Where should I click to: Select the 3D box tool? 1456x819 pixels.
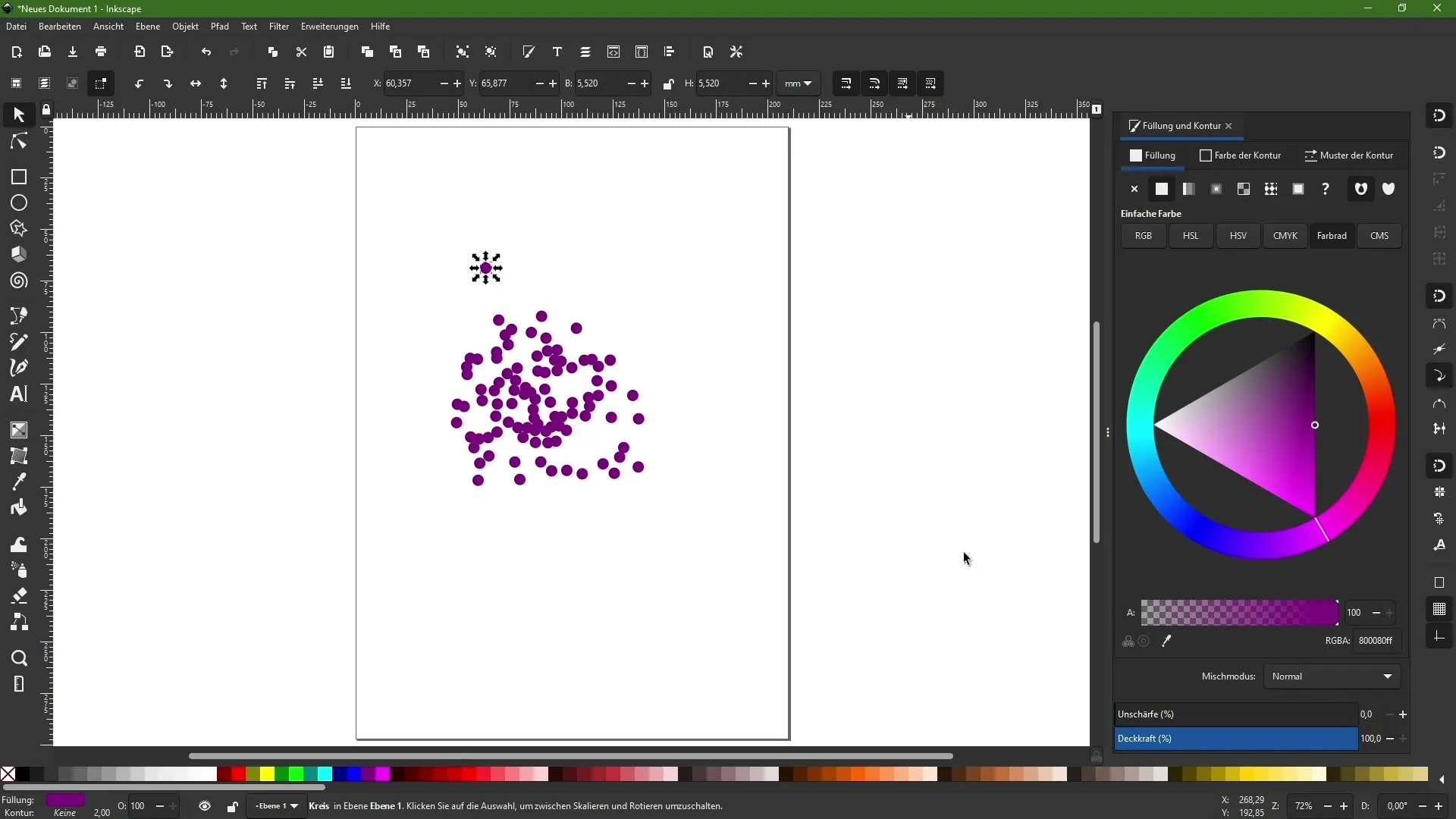point(19,255)
